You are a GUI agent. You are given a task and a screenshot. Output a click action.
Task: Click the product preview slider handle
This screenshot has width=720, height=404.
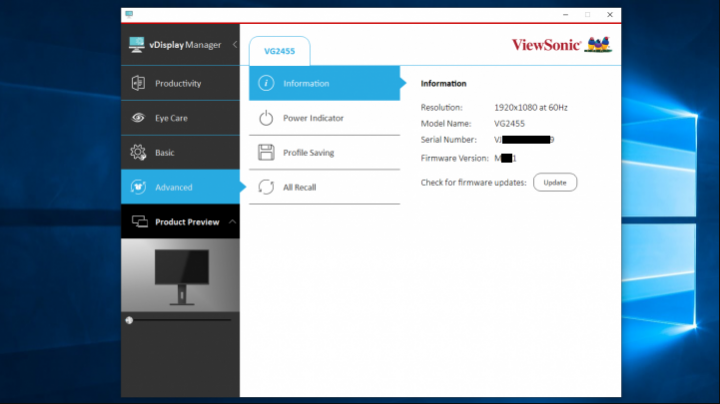tap(129, 320)
